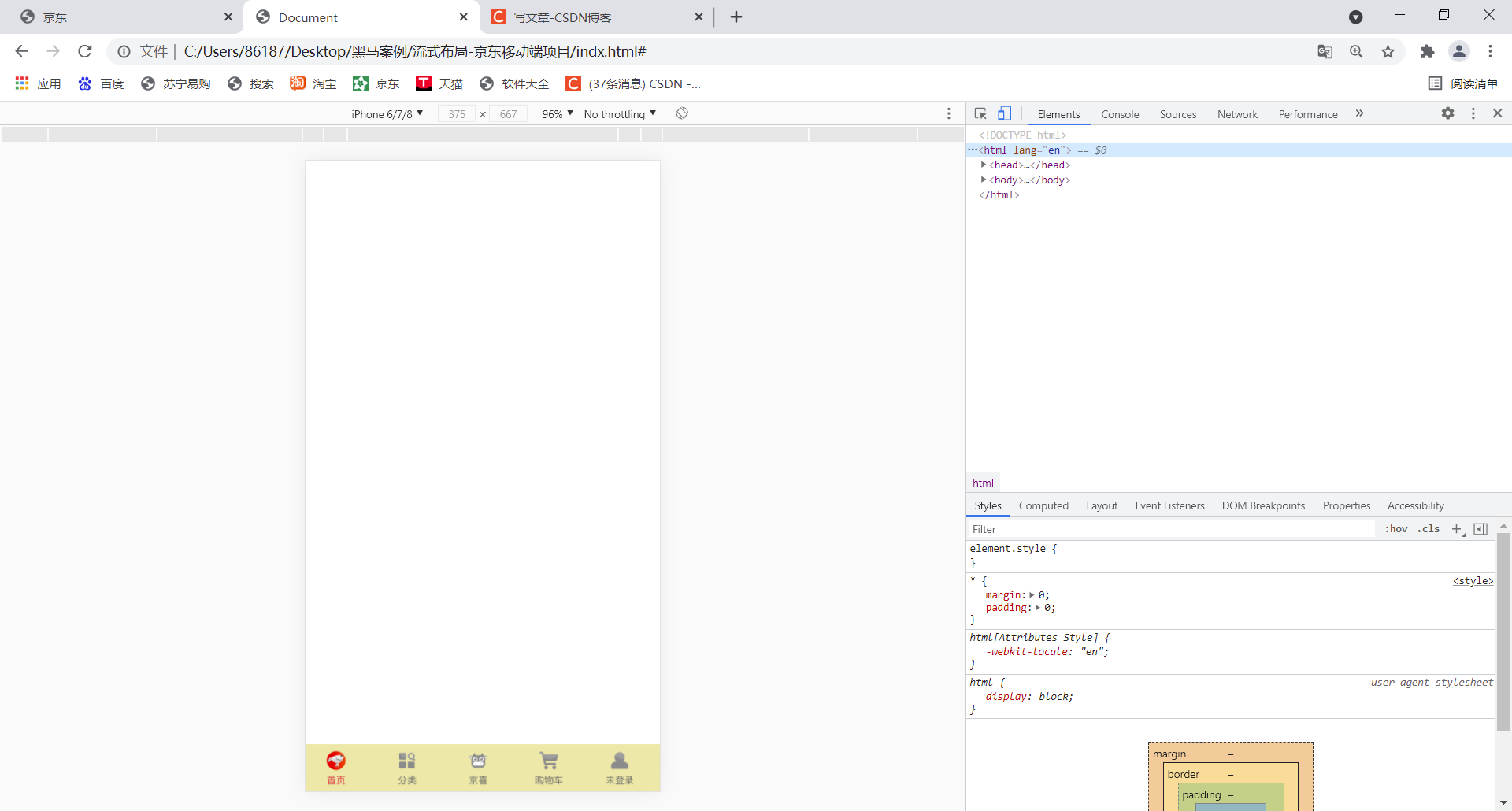Open a new browser tab
Viewport: 1512px width, 811px height.
736,17
